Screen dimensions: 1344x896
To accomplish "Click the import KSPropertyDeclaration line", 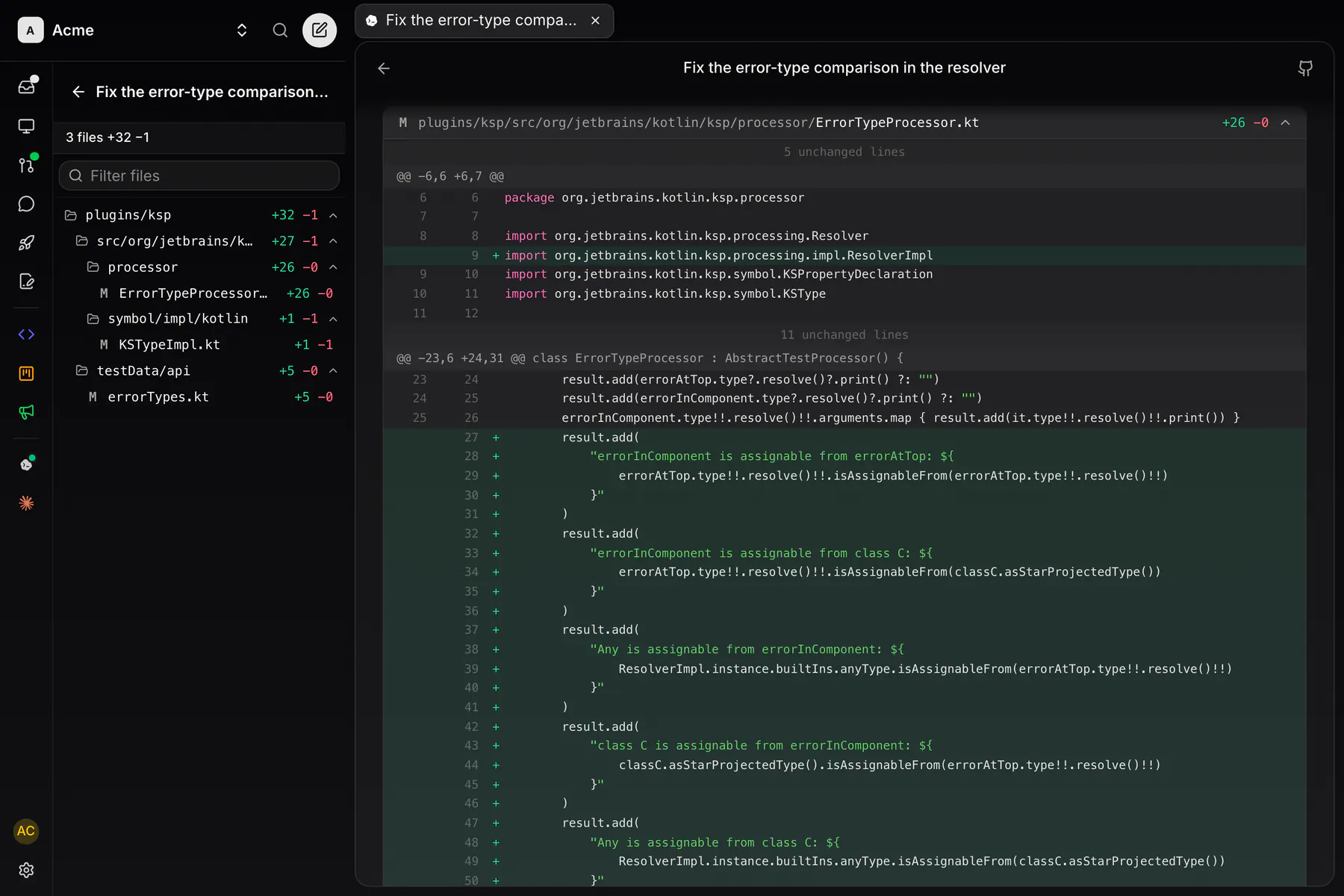I will point(844,275).
